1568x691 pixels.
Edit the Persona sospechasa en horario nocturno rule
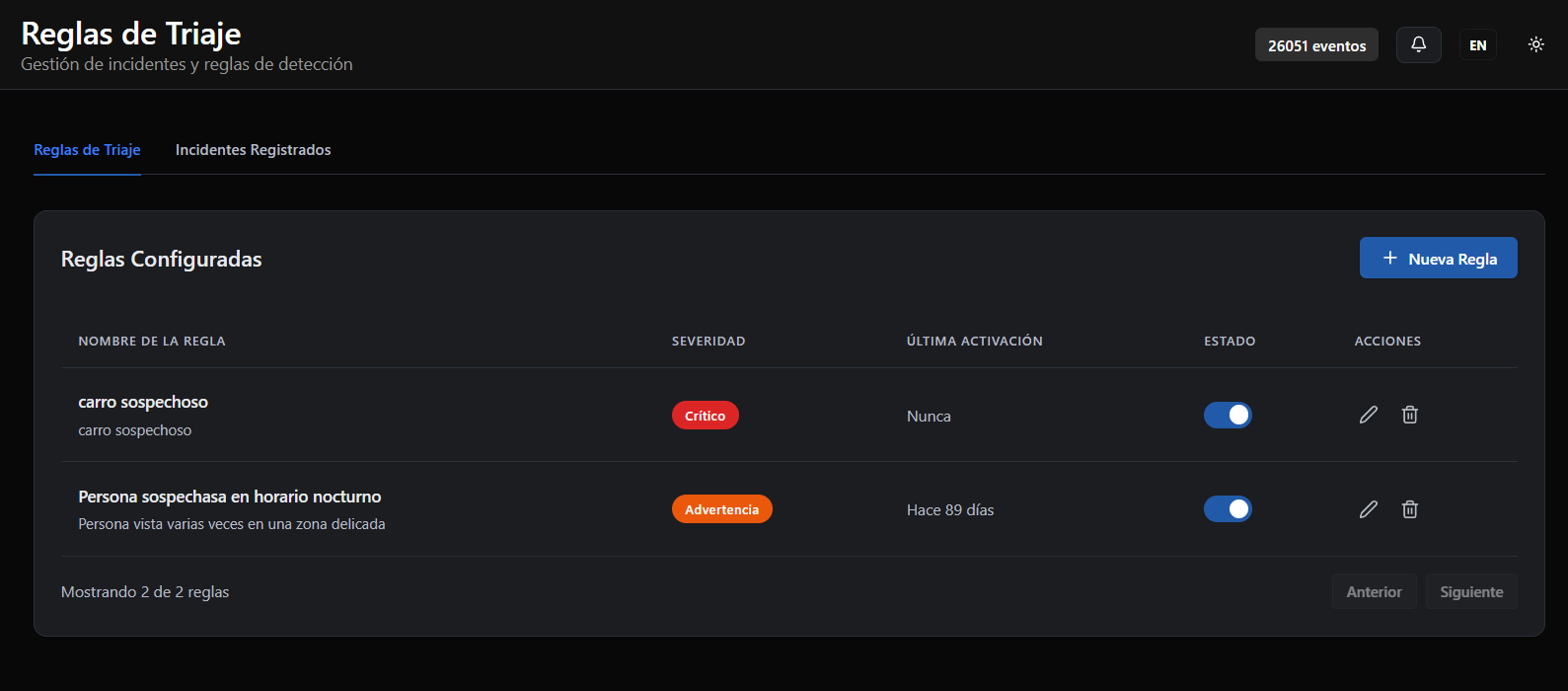[x=1368, y=509]
